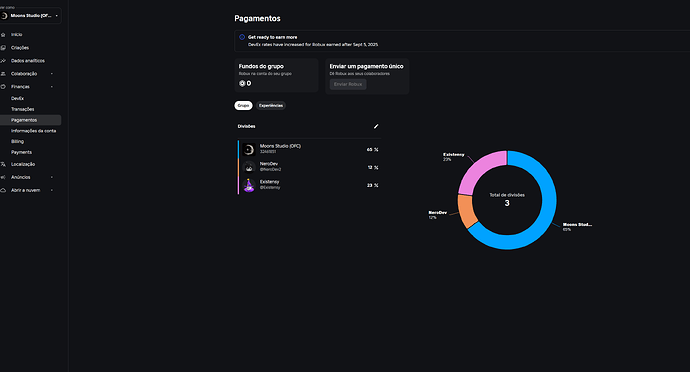This screenshot has height=372, width=690.
Task: Open the Moons Studio account switcher dropdown
Action: (30, 15)
